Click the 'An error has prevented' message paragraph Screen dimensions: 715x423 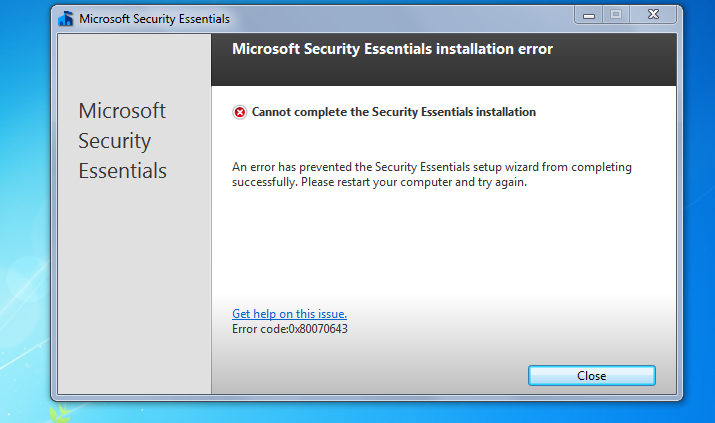coord(432,175)
